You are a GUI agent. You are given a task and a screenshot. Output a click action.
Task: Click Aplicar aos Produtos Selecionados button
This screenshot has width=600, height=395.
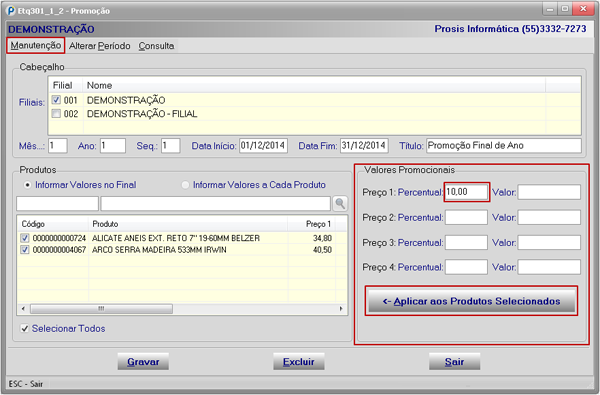[471, 301]
